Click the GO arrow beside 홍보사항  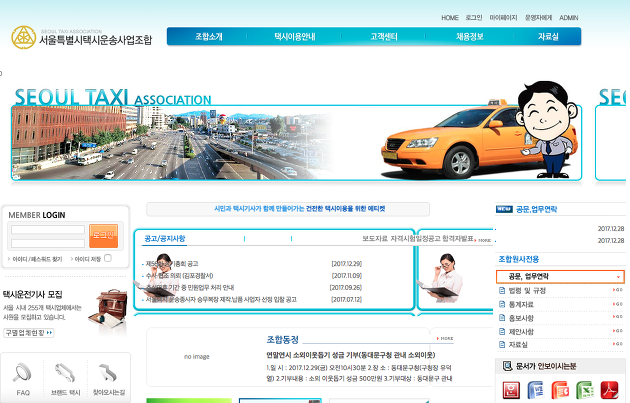(618, 317)
